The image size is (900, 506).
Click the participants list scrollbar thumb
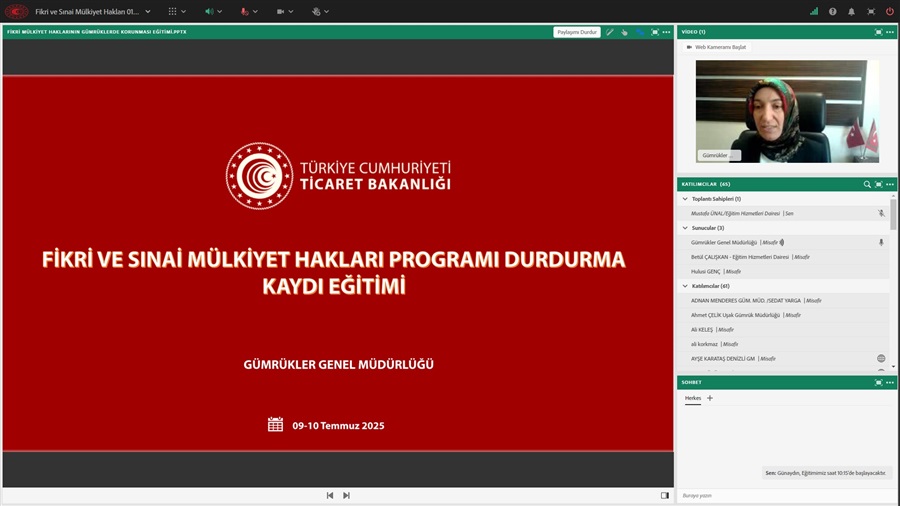point(893,215)
